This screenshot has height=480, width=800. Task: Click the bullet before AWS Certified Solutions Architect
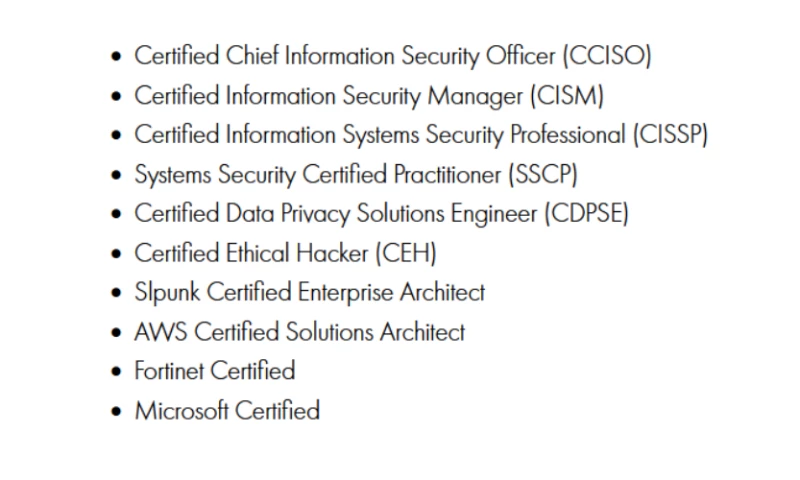pyautogui.click(x=117, y=332)
